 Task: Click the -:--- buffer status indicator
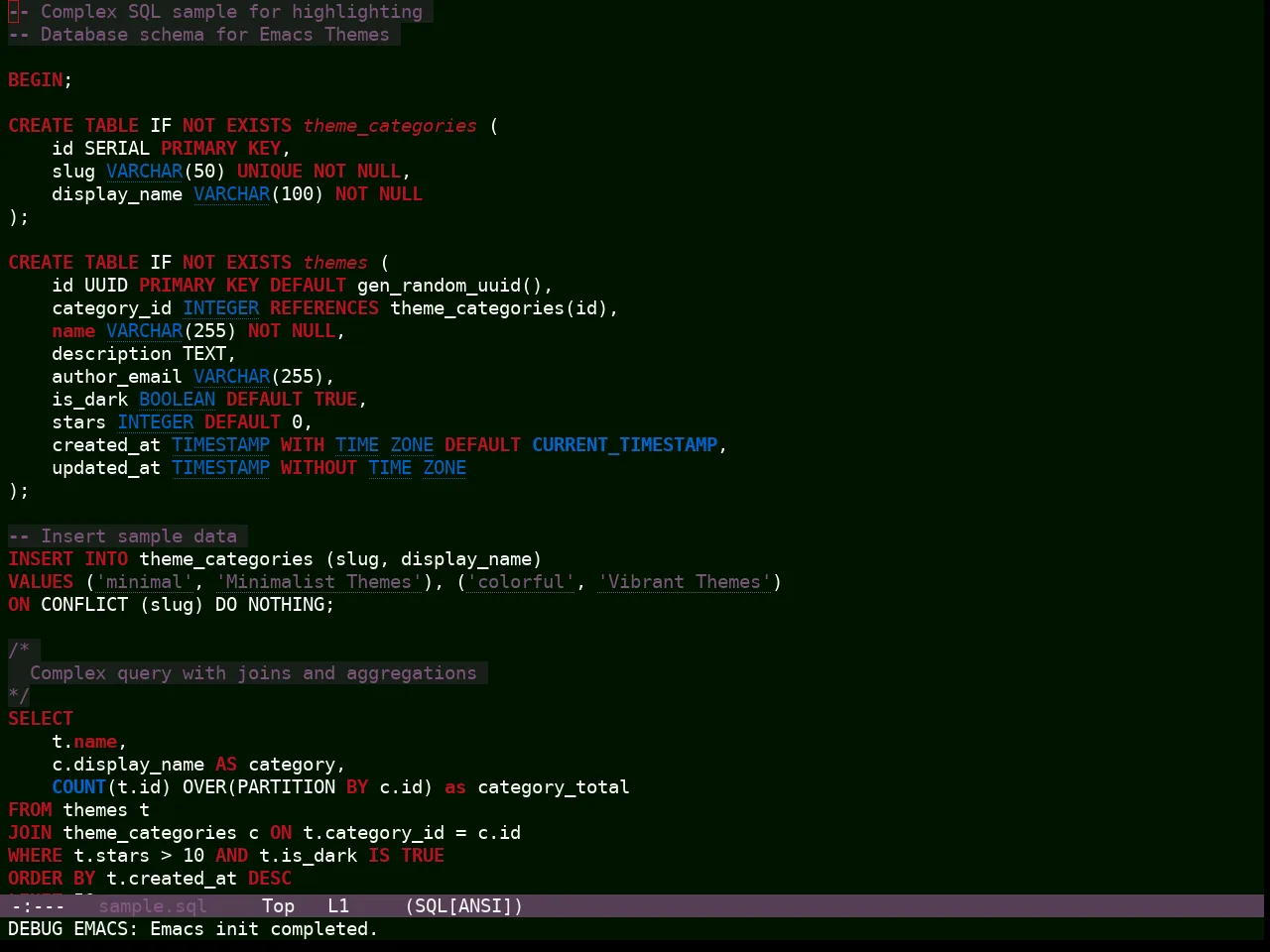click(x=37, y=905)
